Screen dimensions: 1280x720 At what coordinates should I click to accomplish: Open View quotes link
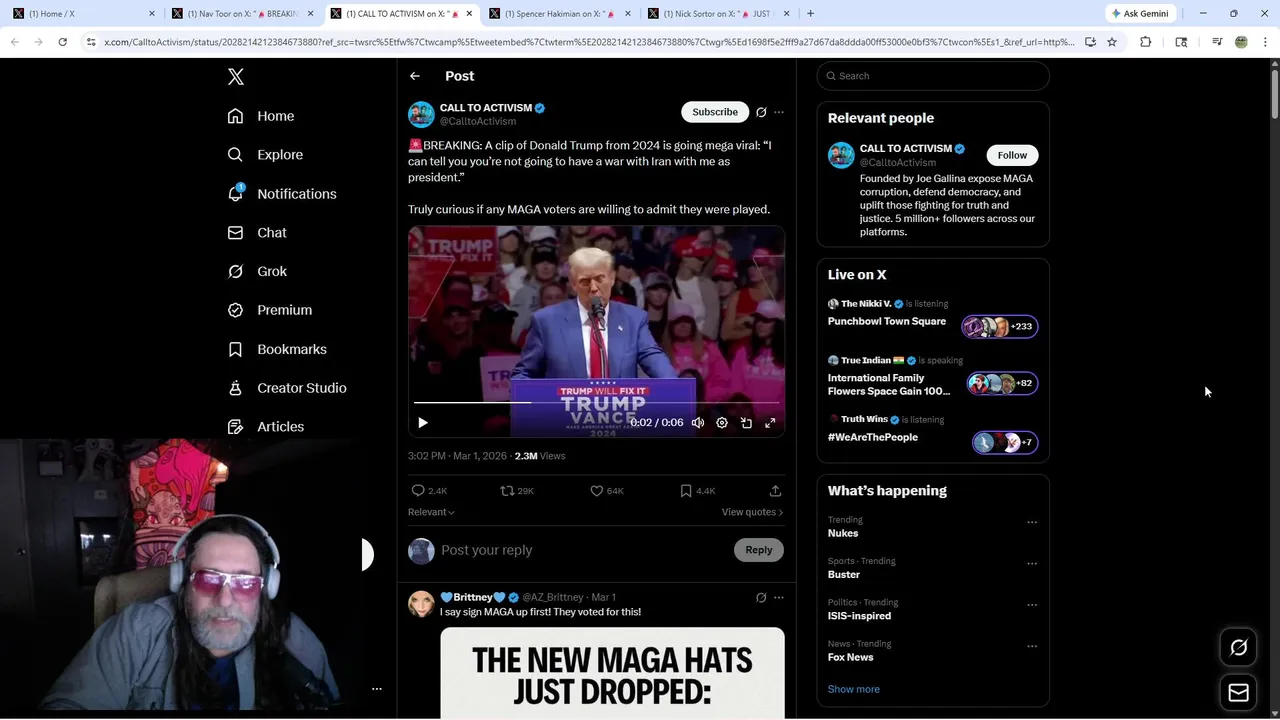click(752, 512)
